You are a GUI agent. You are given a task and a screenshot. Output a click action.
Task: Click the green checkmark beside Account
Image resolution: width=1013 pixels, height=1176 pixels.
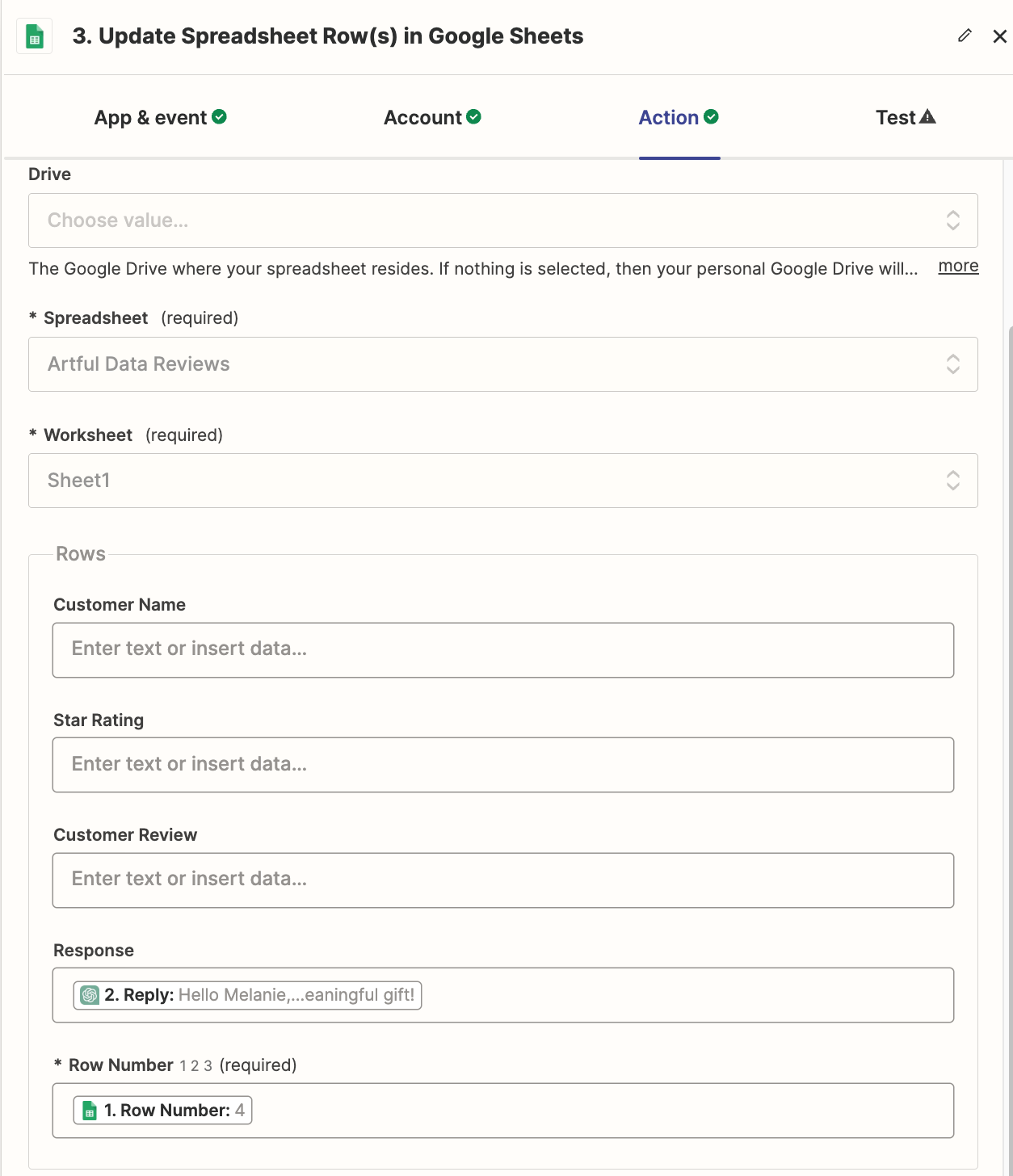[474, 117]
